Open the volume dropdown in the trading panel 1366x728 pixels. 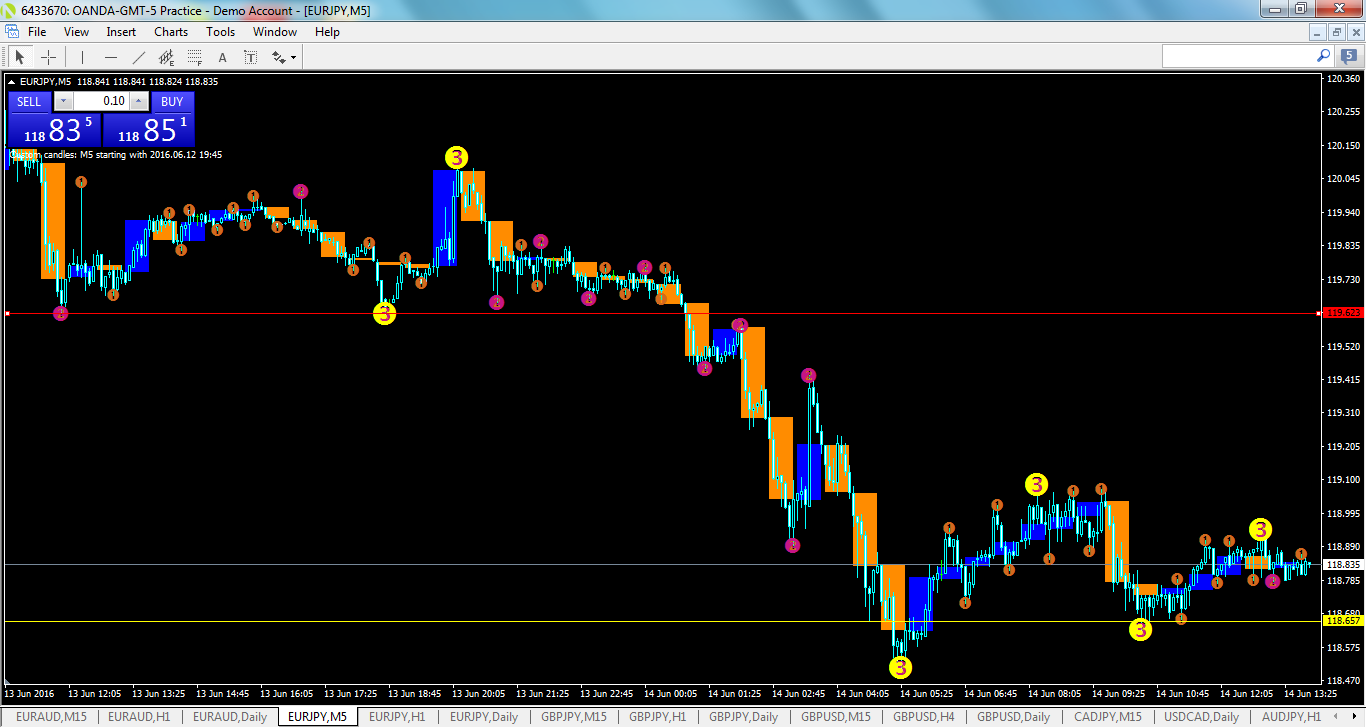pyautogui.click(x=63, y=101)
